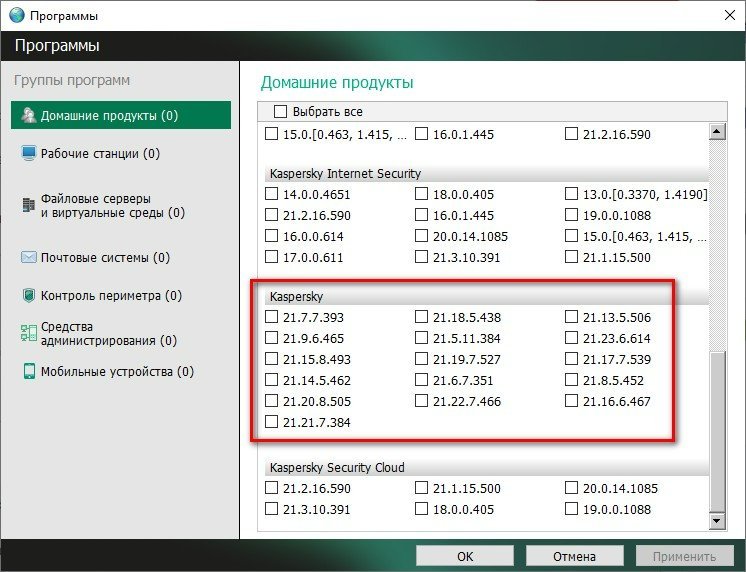Enable Kaspersky version 21.8.5.452

[x=571, y=380]
